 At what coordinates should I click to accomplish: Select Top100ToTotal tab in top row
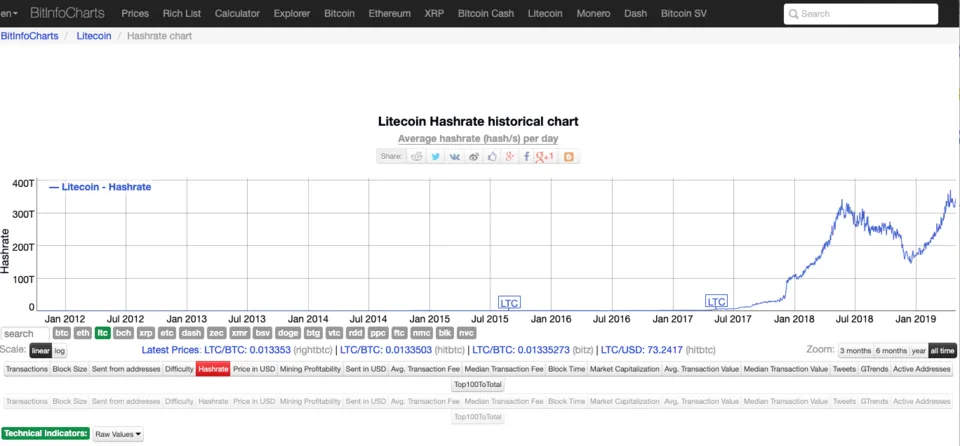click(x=478, y=385)
